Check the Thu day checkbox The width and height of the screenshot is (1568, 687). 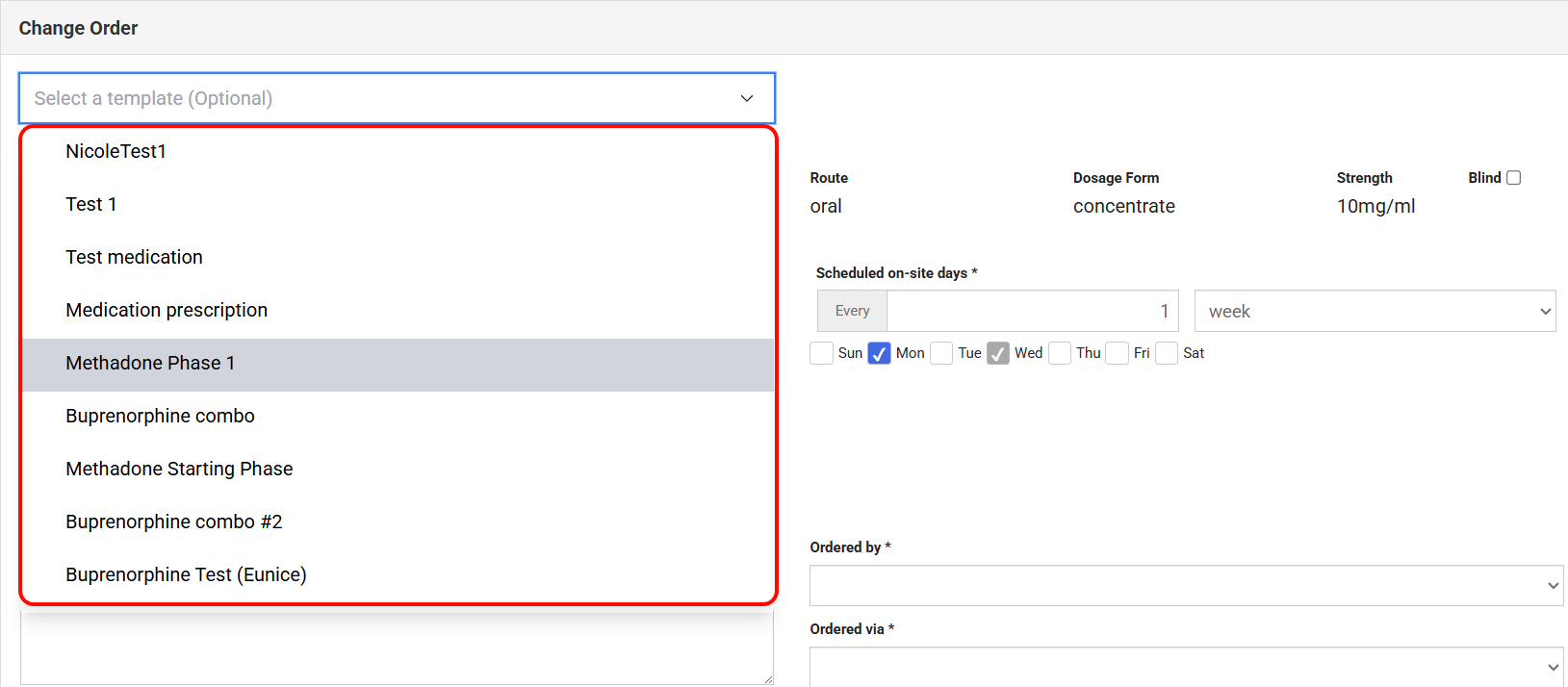coord(1060,353)
